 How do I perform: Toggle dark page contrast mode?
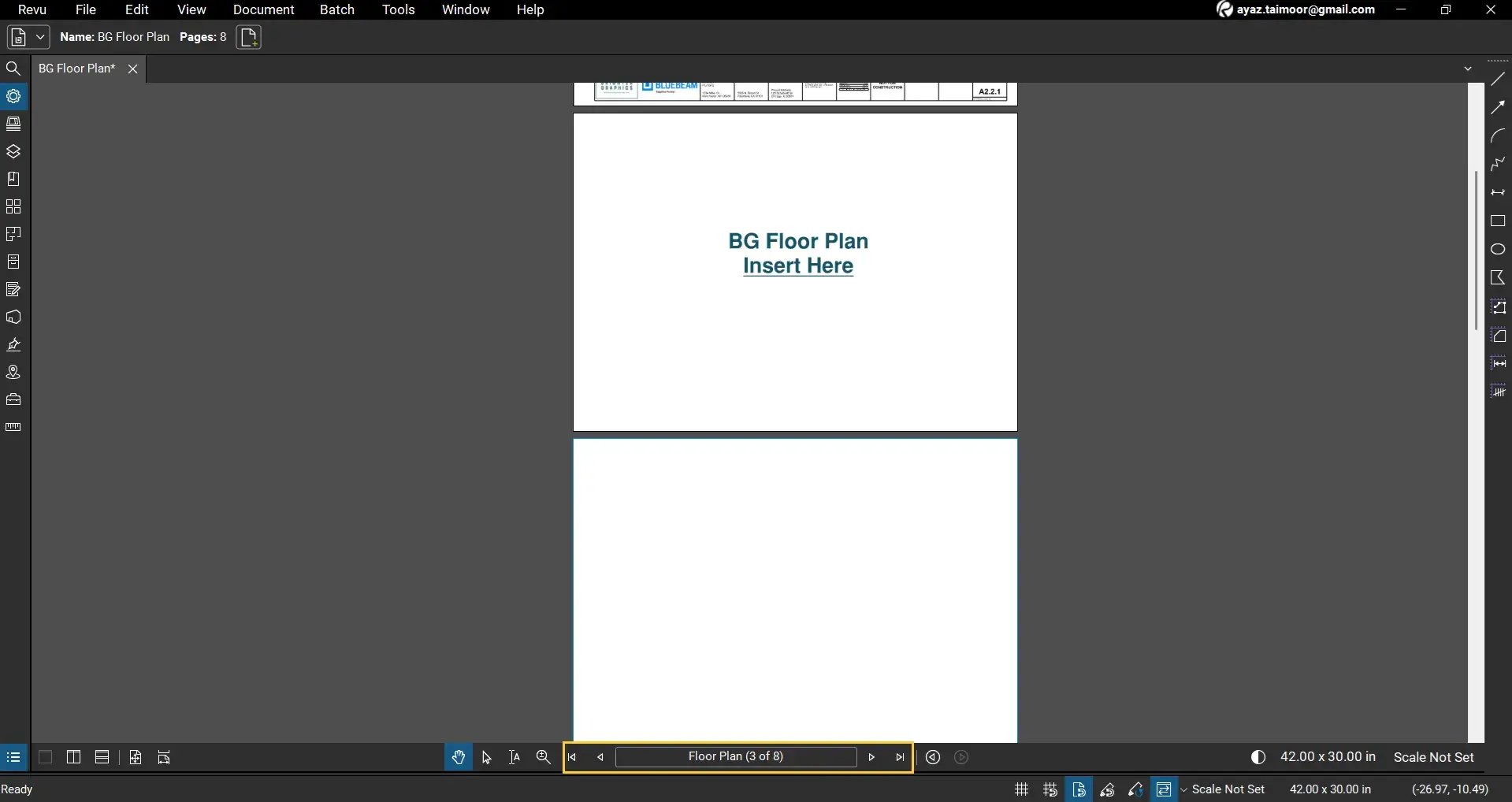[x=1258, y=757]
